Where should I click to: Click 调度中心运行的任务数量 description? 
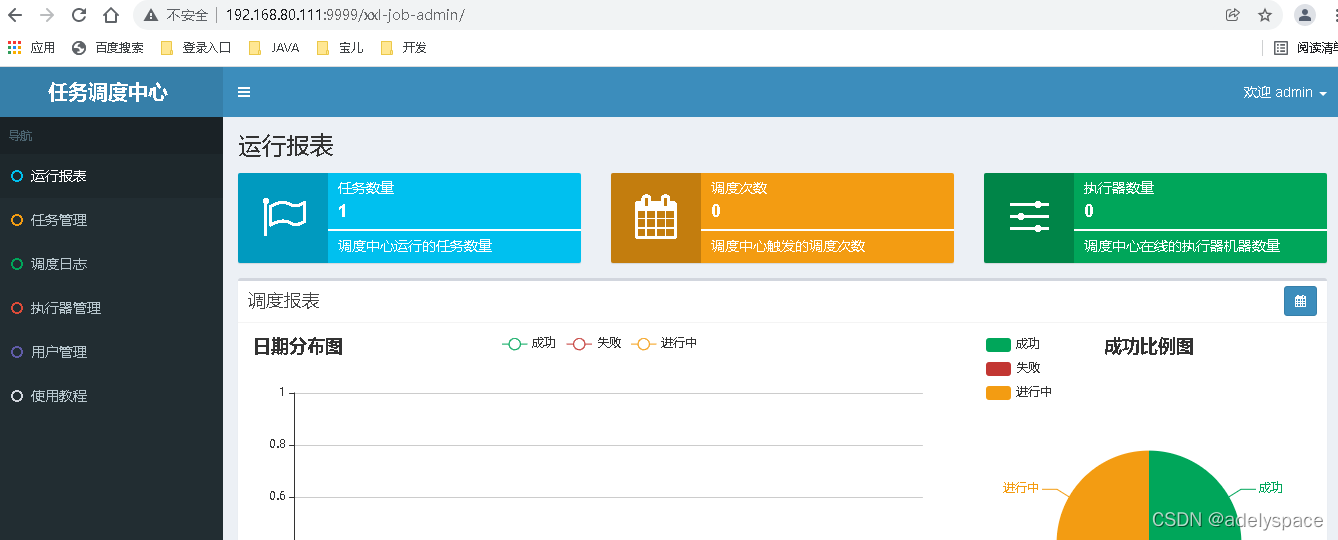[x=415, y=246]
